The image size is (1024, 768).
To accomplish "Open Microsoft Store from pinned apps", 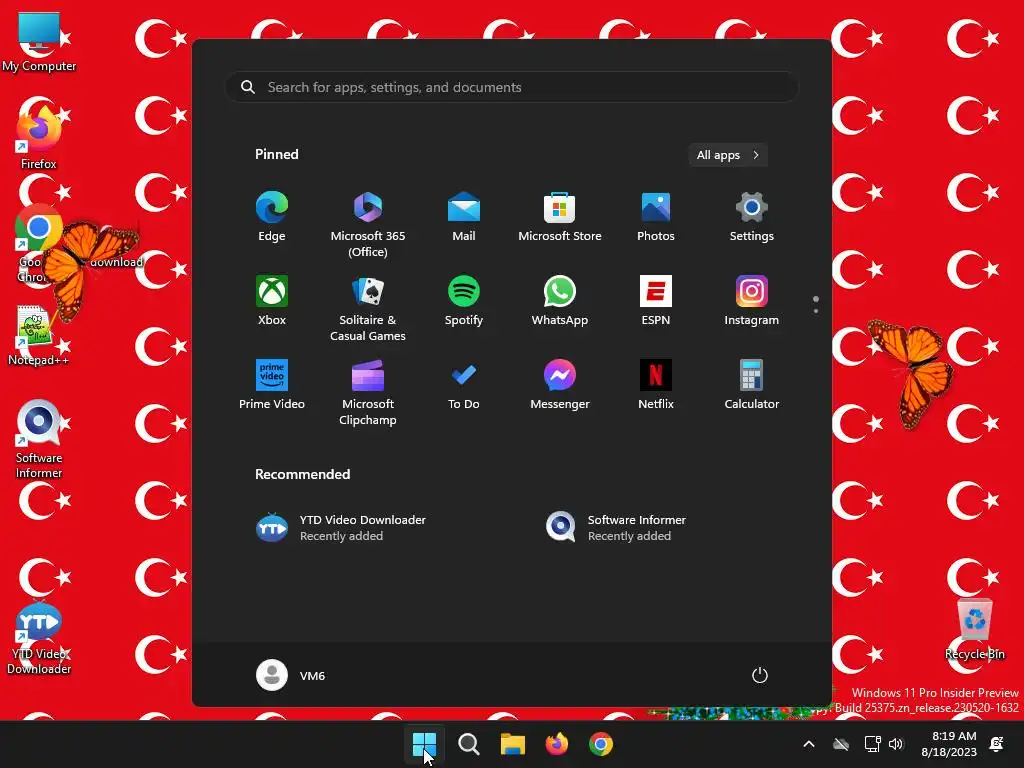I will point(560,217).
